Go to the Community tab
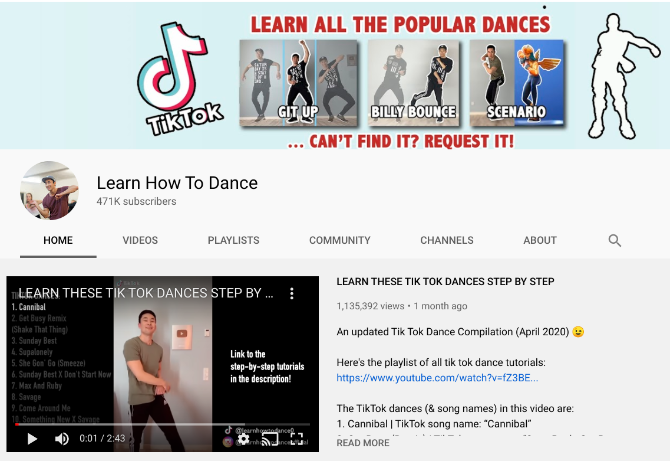The width and height of the screenshot is (670, 461). coord(340,240)
